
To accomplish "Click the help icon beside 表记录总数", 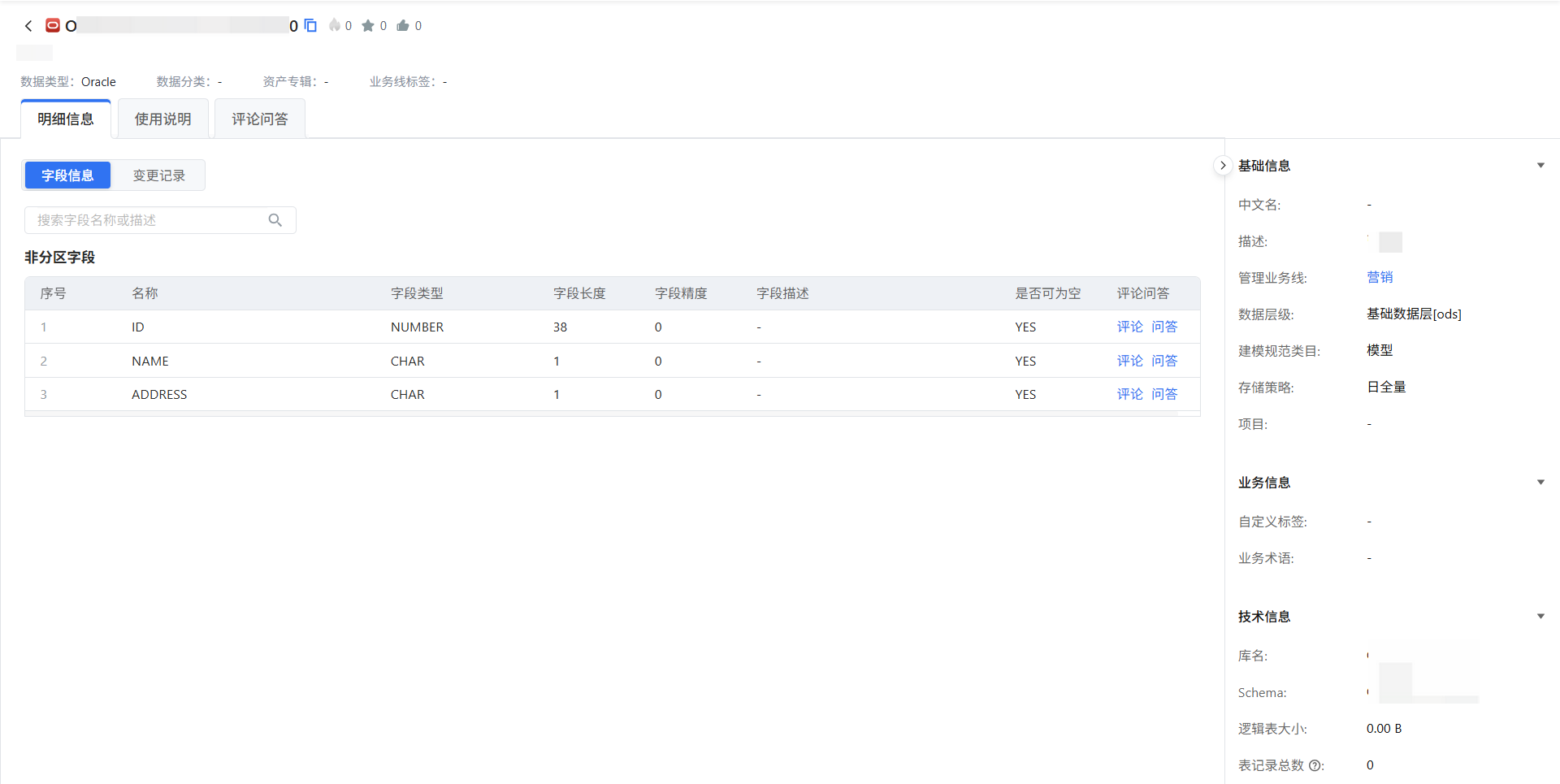I will tap(1315, 765).
